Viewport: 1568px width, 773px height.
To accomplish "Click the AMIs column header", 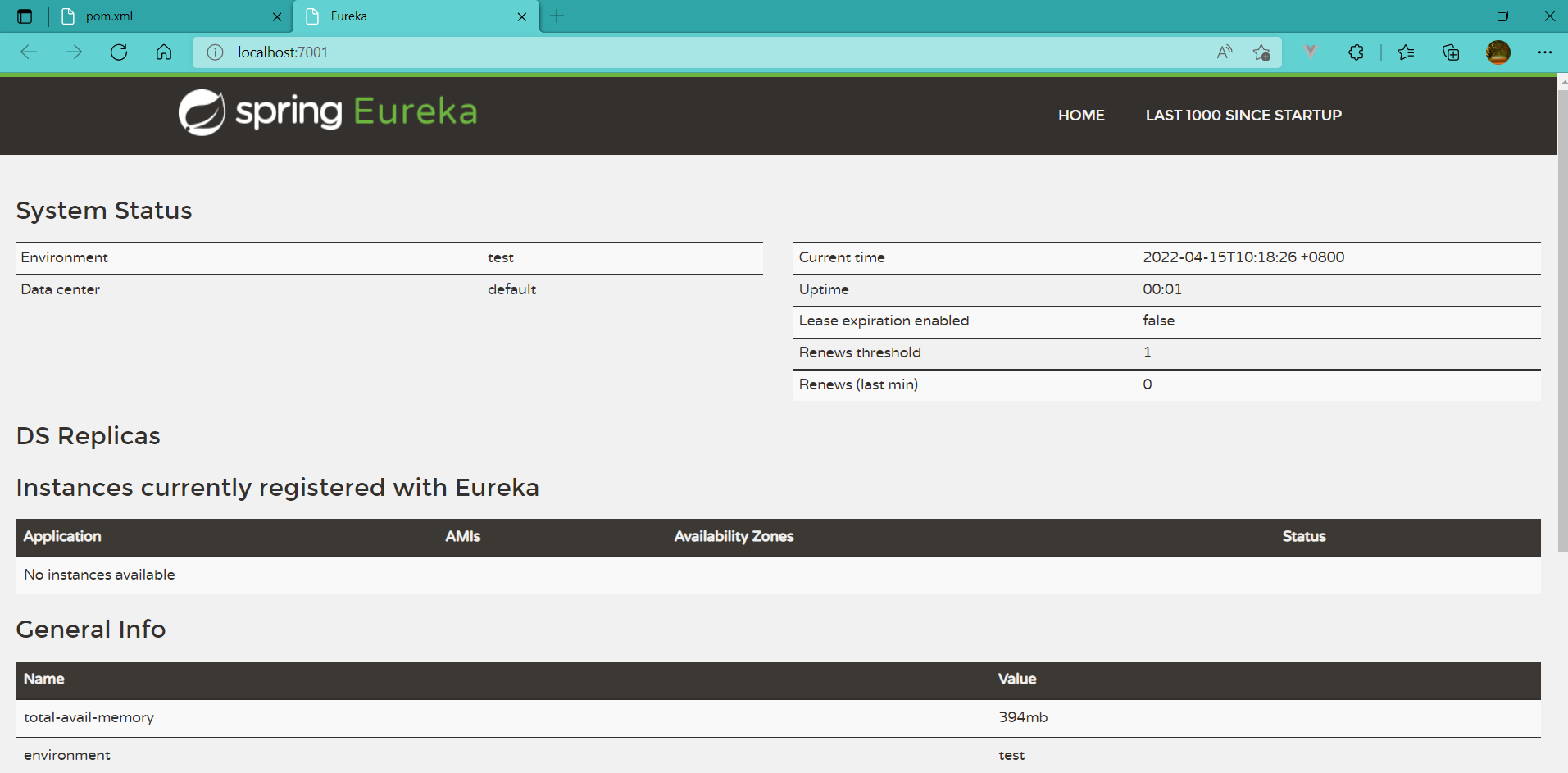I will 463,537.
